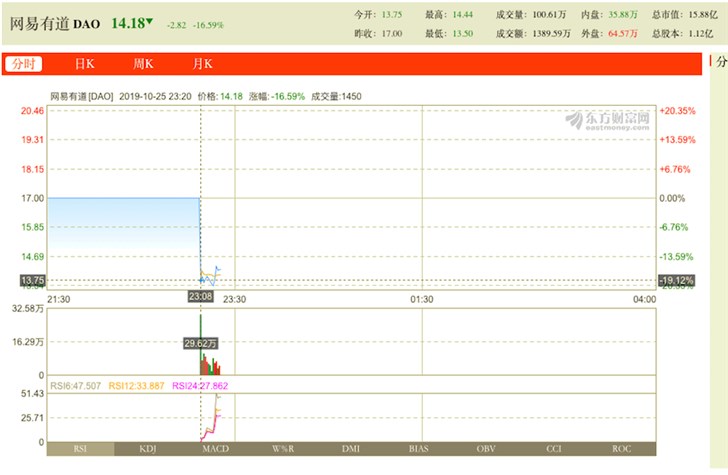Click the 成交额 1389.59万 value
728x475 pixels.
coord(551,33)
